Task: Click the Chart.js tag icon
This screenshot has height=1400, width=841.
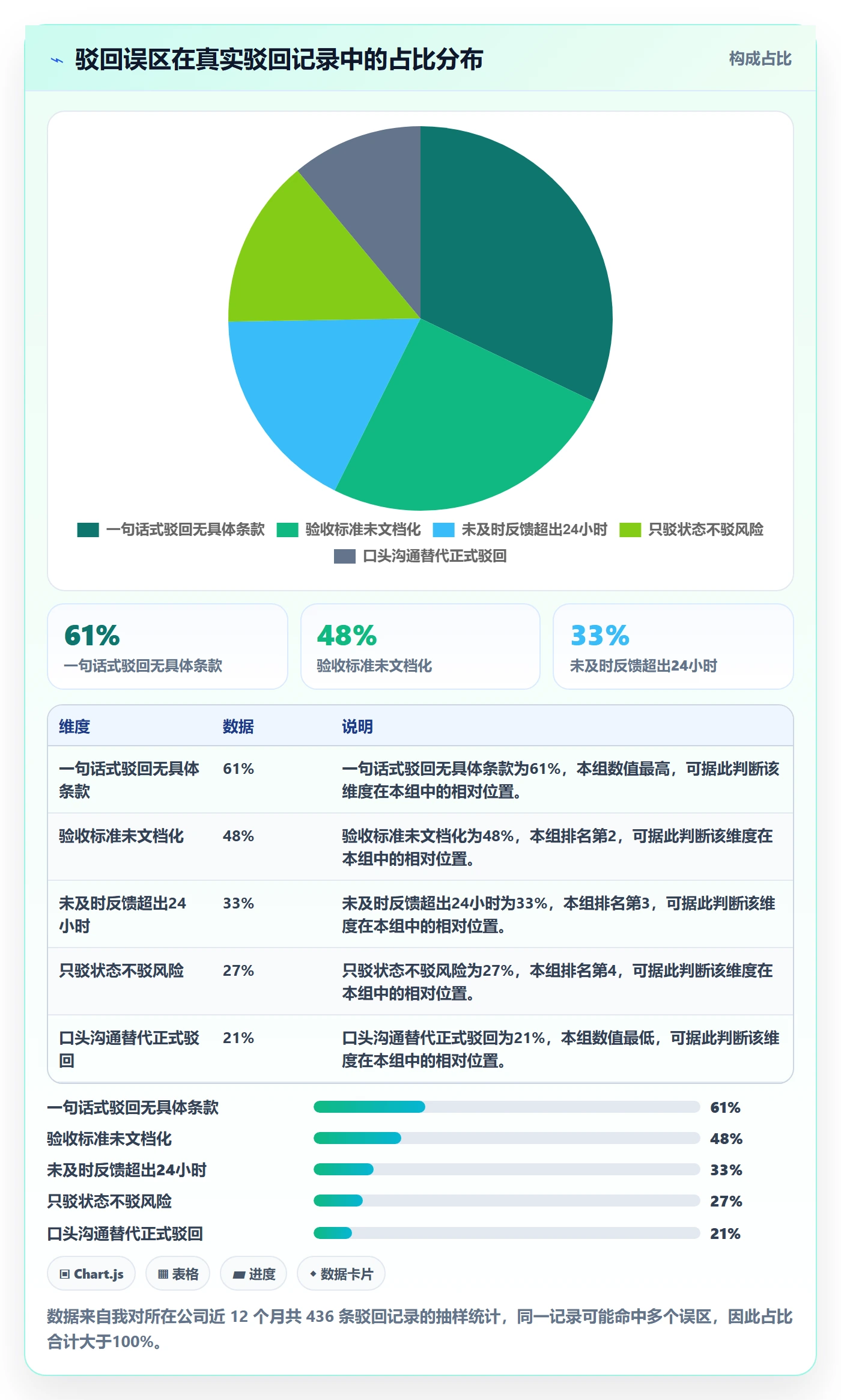Action: tap(65, 1274)
